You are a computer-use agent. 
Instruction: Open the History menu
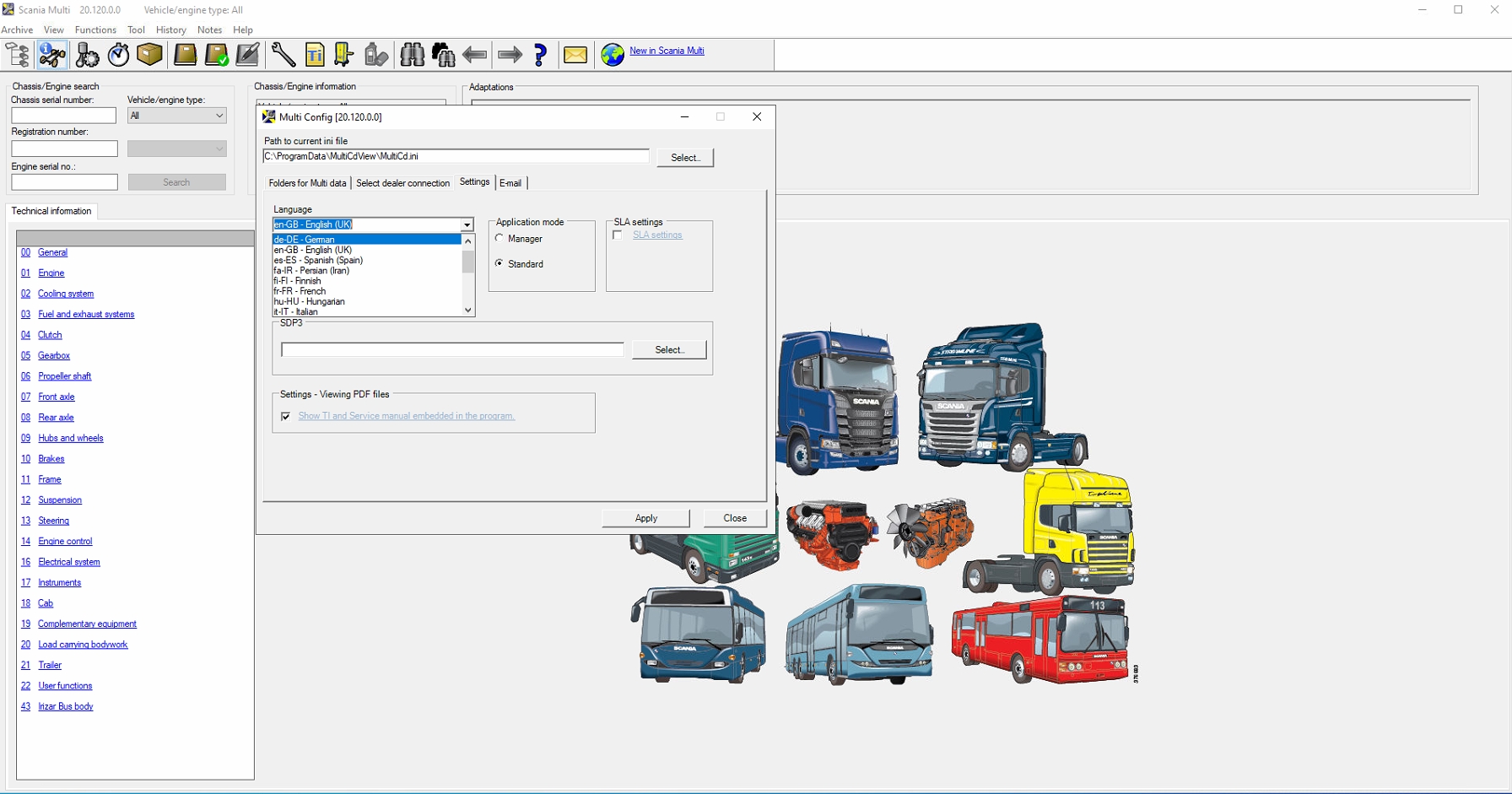pyautogui.click(x=171, y=30)
